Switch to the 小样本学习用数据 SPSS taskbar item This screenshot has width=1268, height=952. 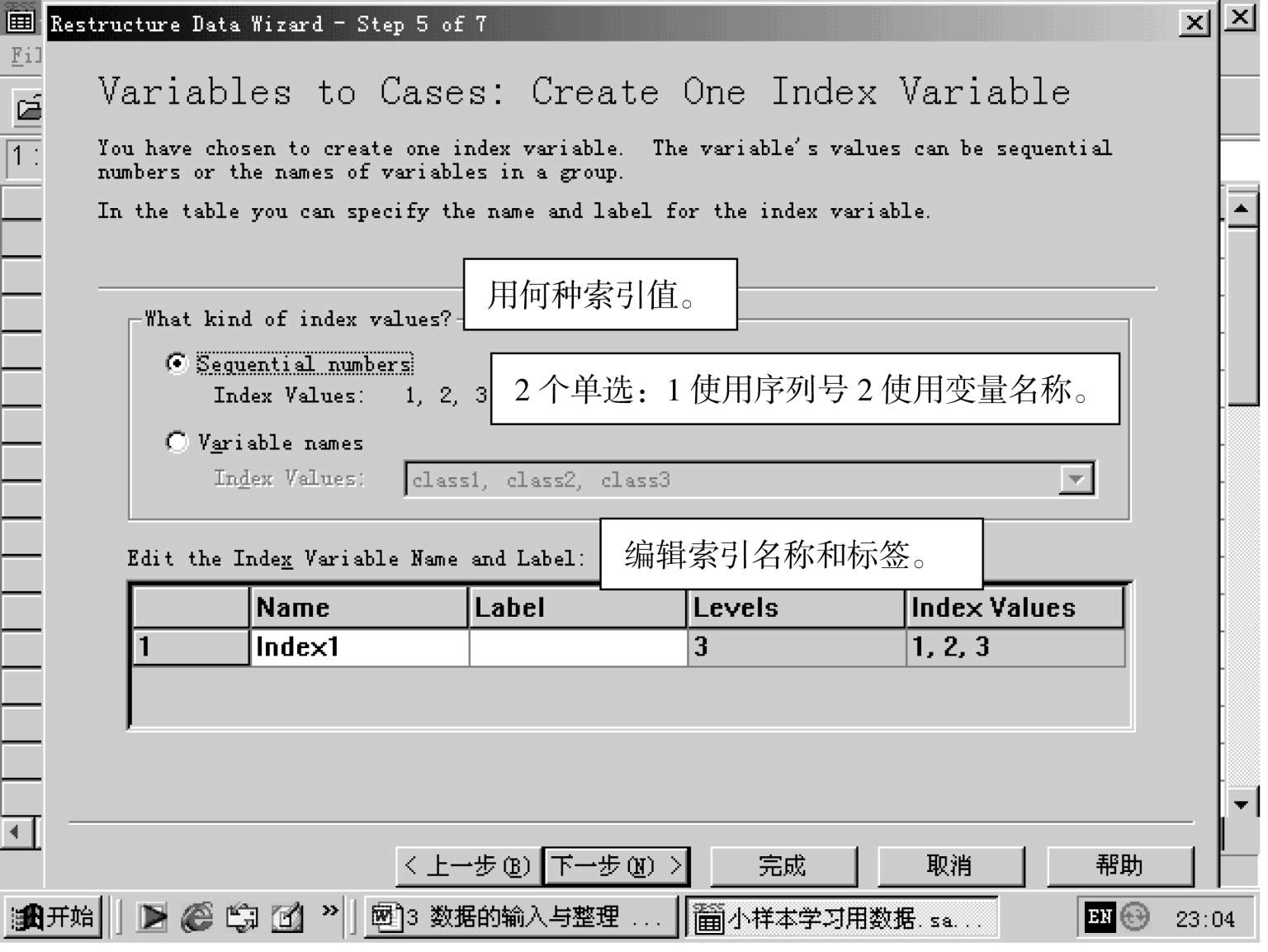842,917
